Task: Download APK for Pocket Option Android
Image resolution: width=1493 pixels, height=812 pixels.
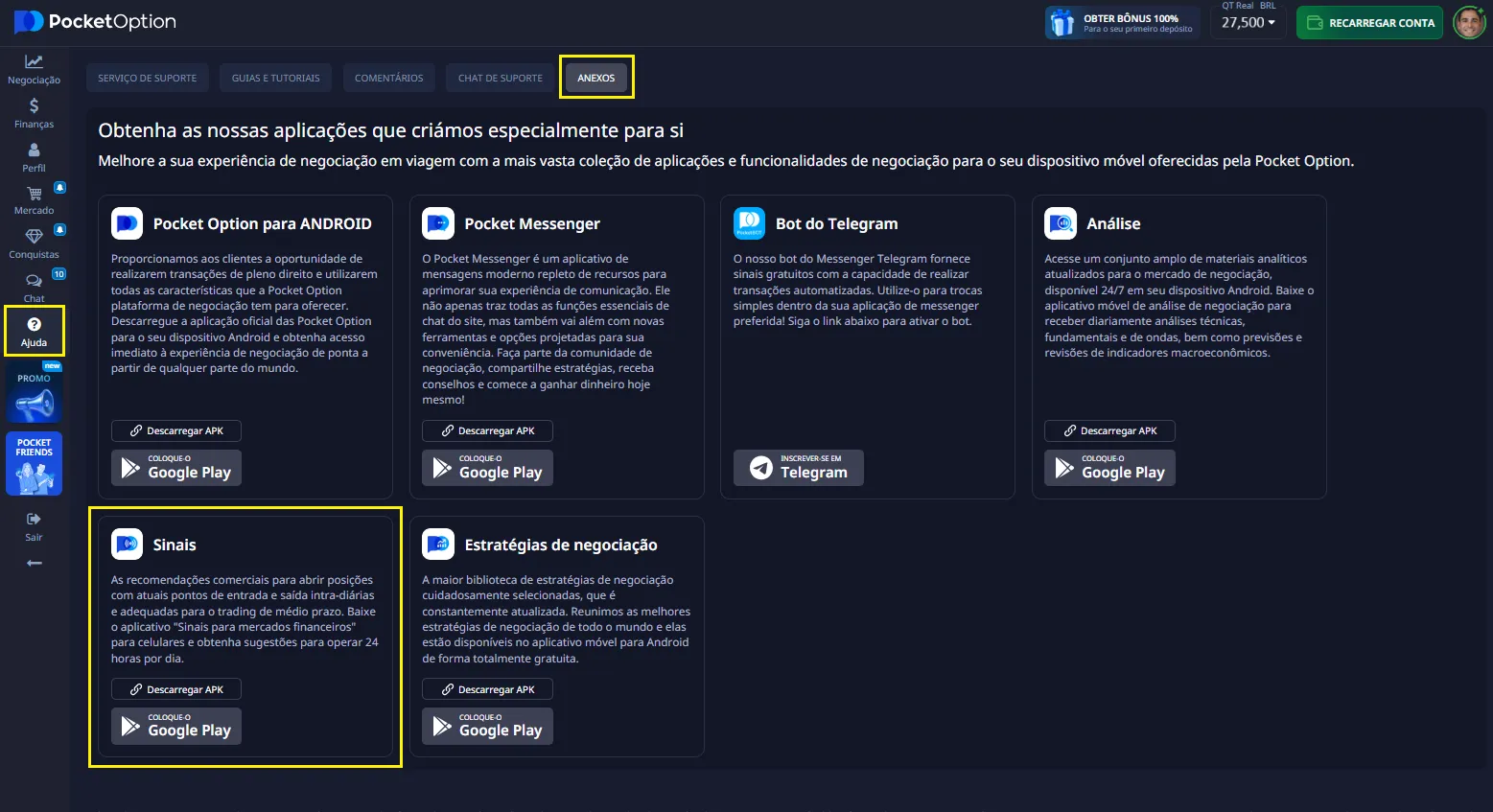Action: pos(176,431)
